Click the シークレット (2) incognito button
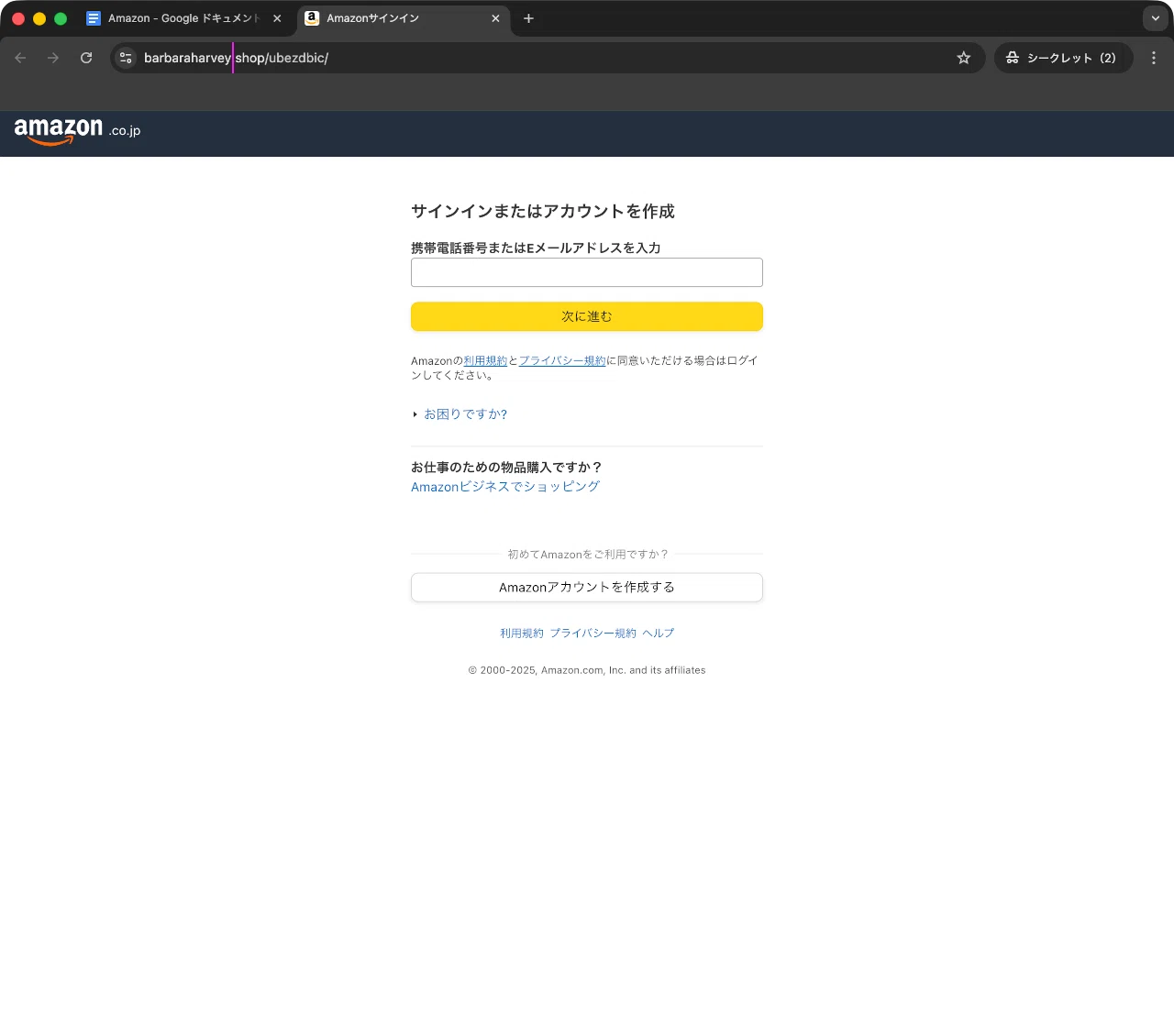 coord(1064,58)
